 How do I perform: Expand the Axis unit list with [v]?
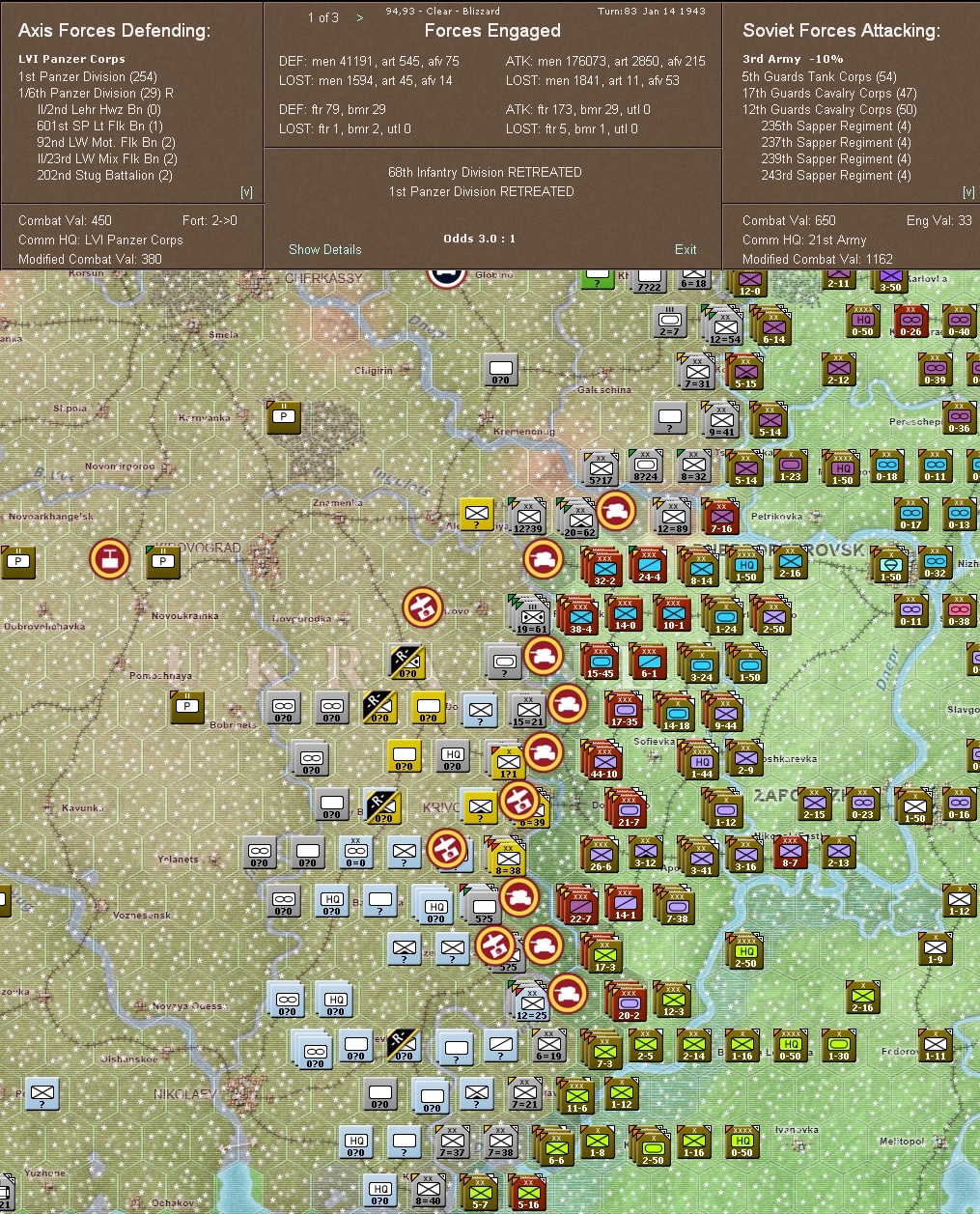point(247,191)
